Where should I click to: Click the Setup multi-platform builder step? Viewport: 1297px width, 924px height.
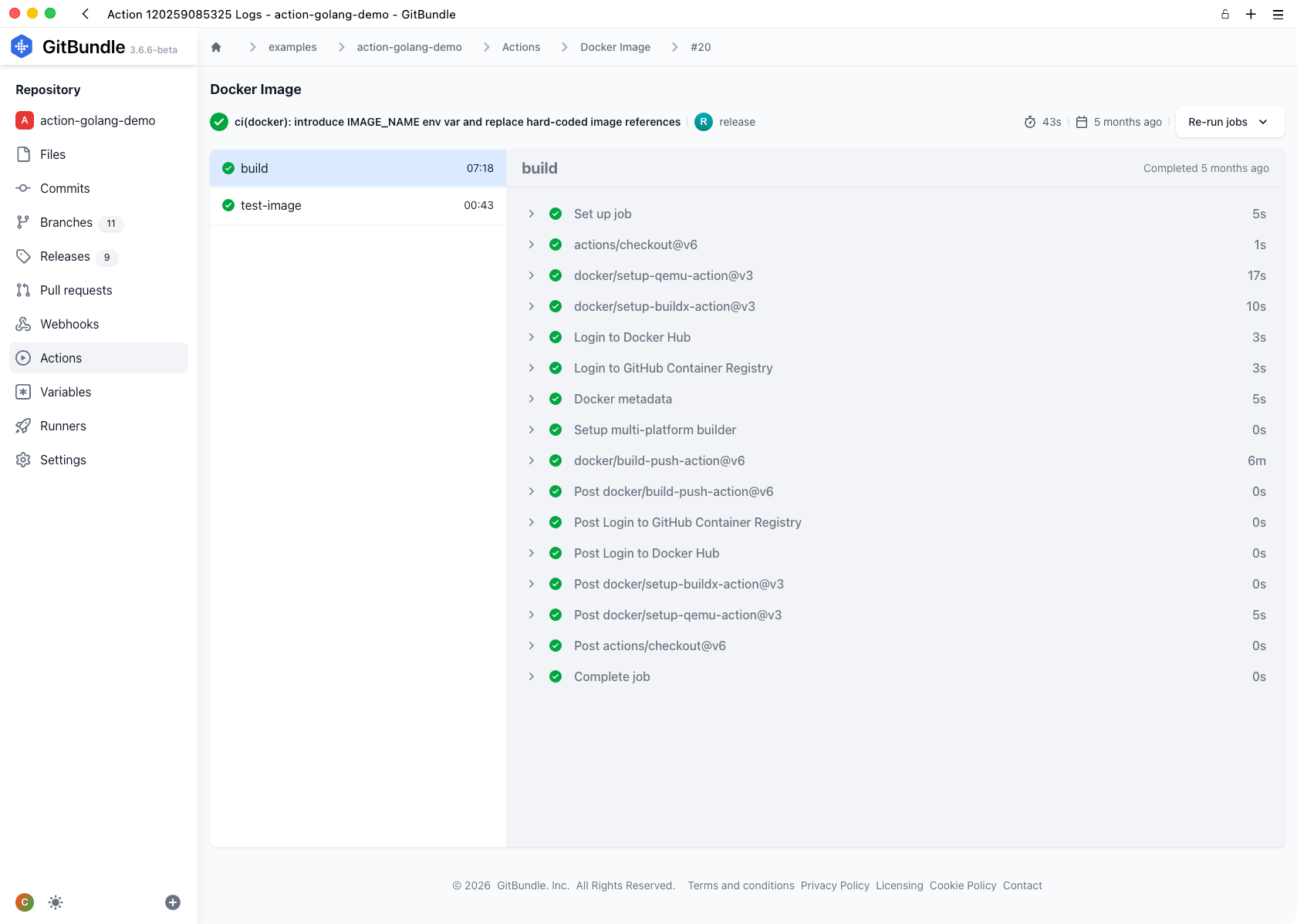pos(655,430)
